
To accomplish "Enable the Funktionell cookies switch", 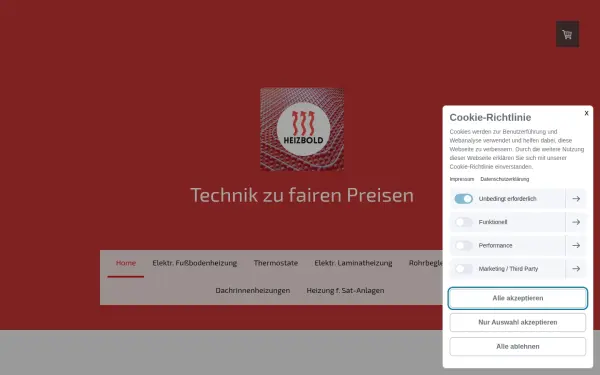I will coord(463,222).
